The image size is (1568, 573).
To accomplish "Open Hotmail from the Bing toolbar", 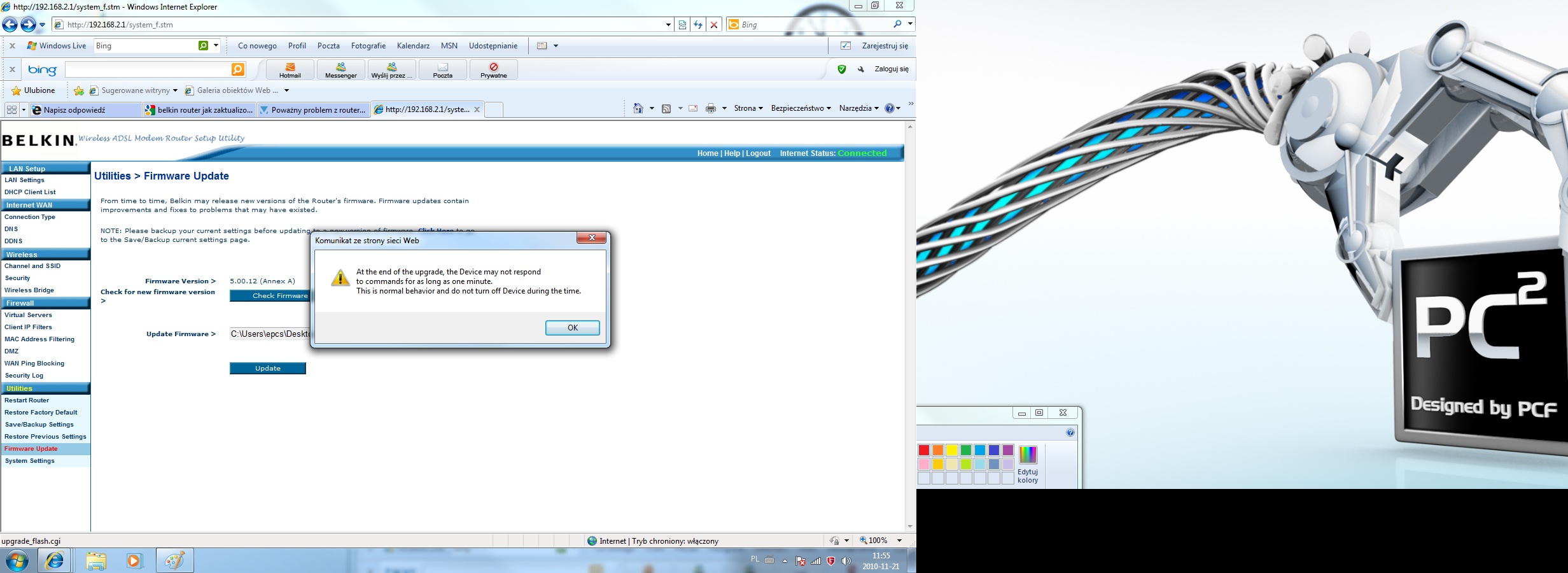I will [290, 69].
